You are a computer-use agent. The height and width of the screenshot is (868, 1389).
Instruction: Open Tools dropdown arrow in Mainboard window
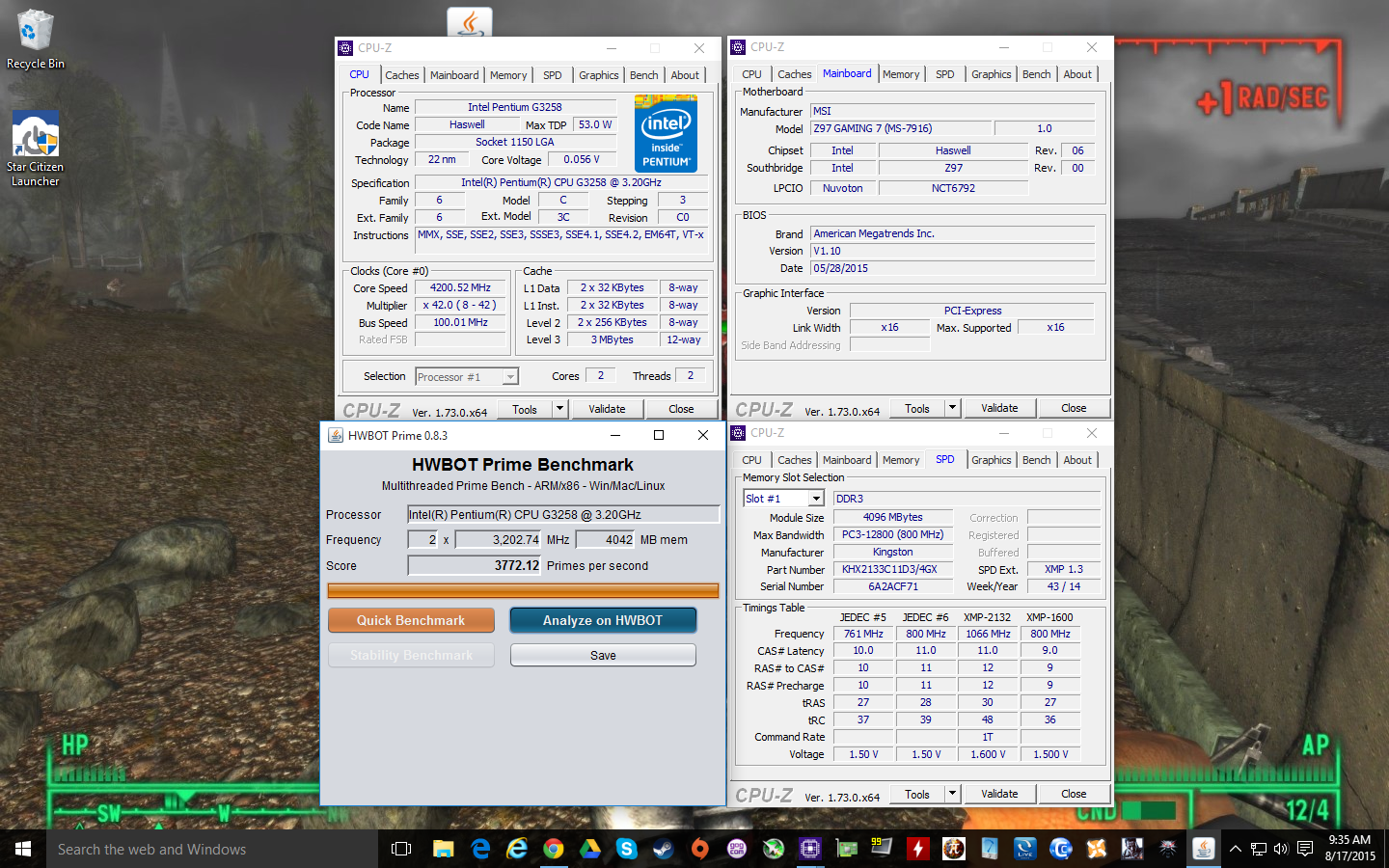952,408
